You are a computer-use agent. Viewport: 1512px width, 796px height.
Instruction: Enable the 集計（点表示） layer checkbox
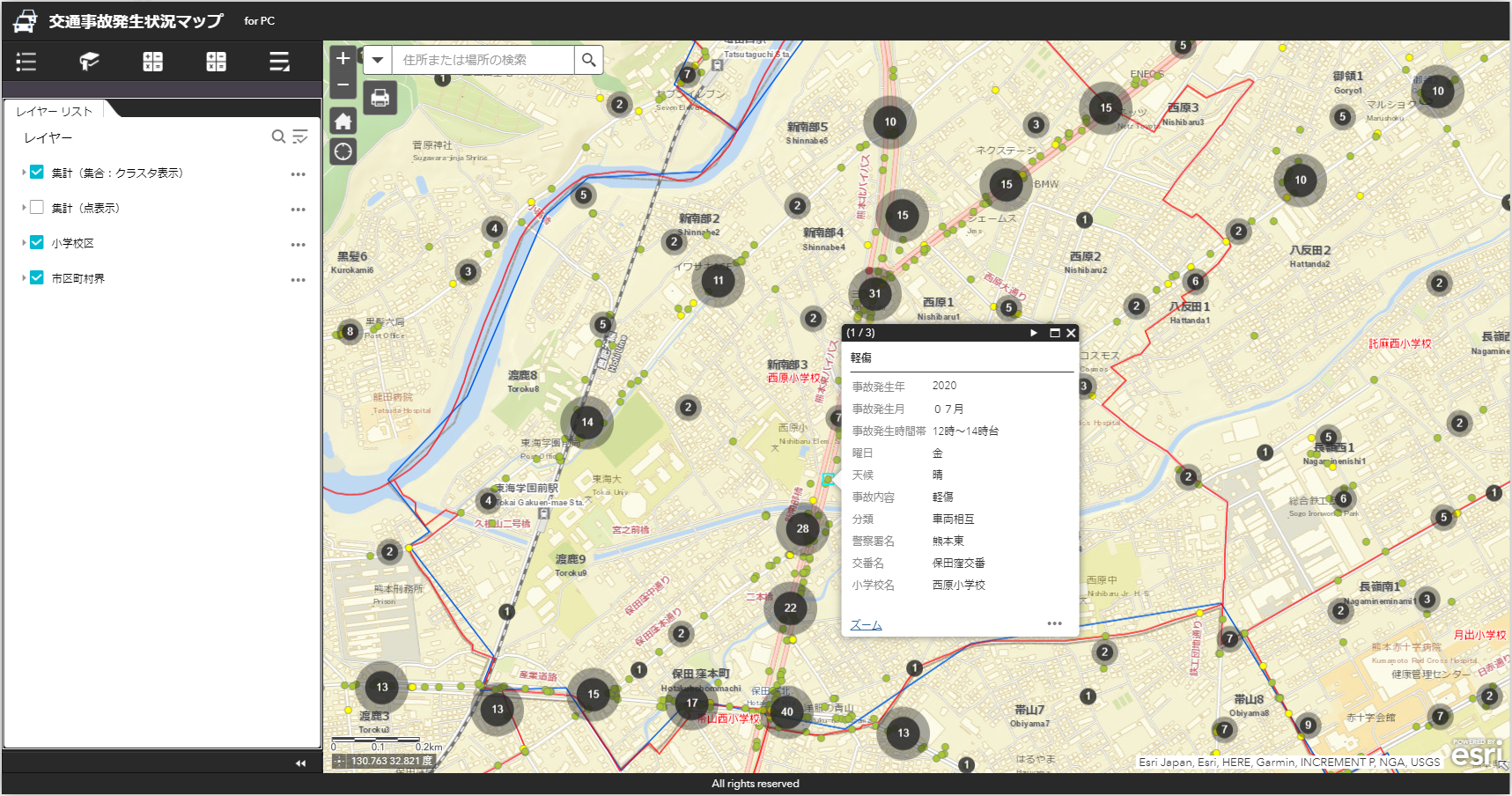tap(37, 208)
